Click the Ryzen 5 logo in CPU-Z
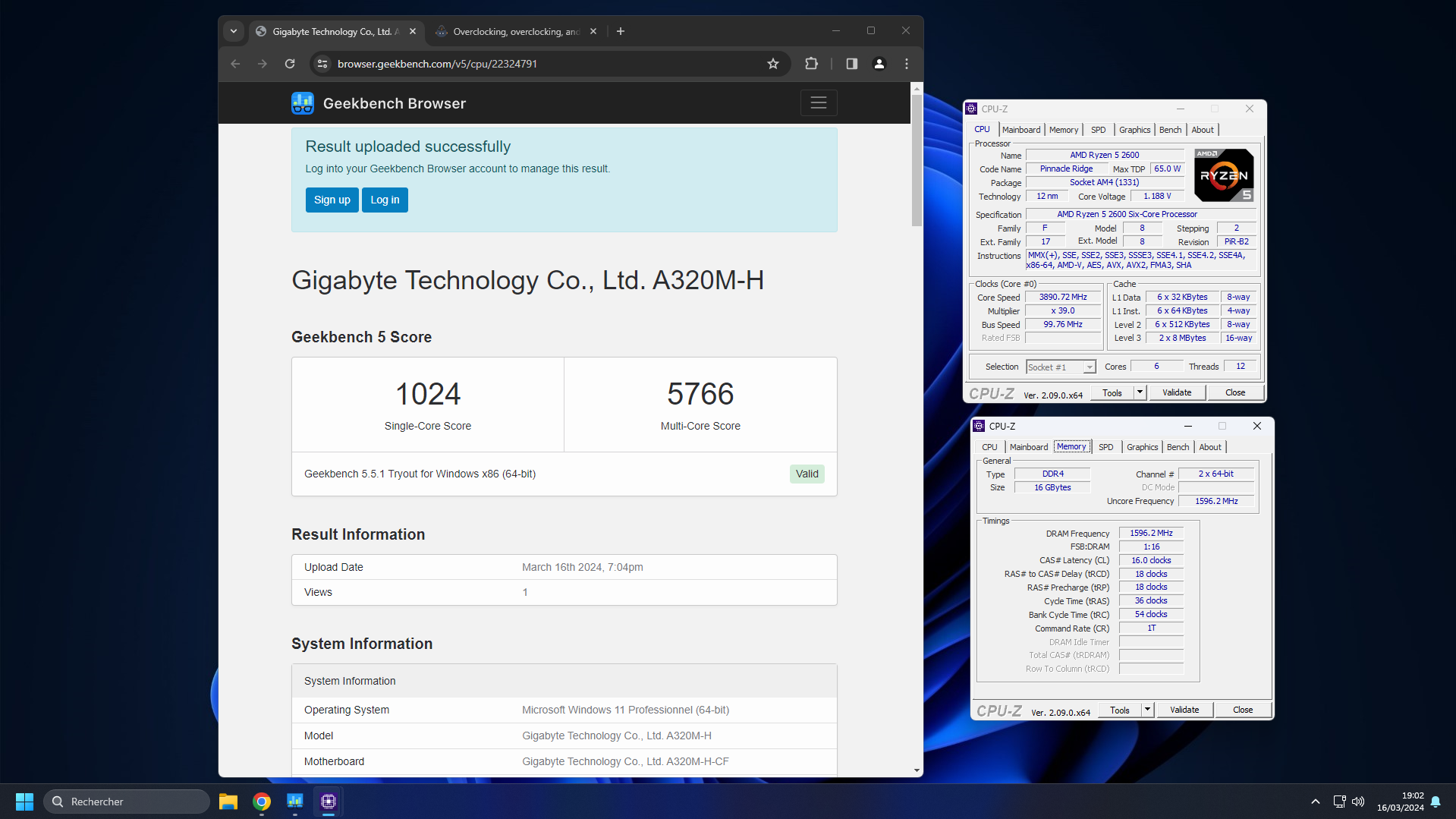Screen dimensions: 1456x819 1224,175
